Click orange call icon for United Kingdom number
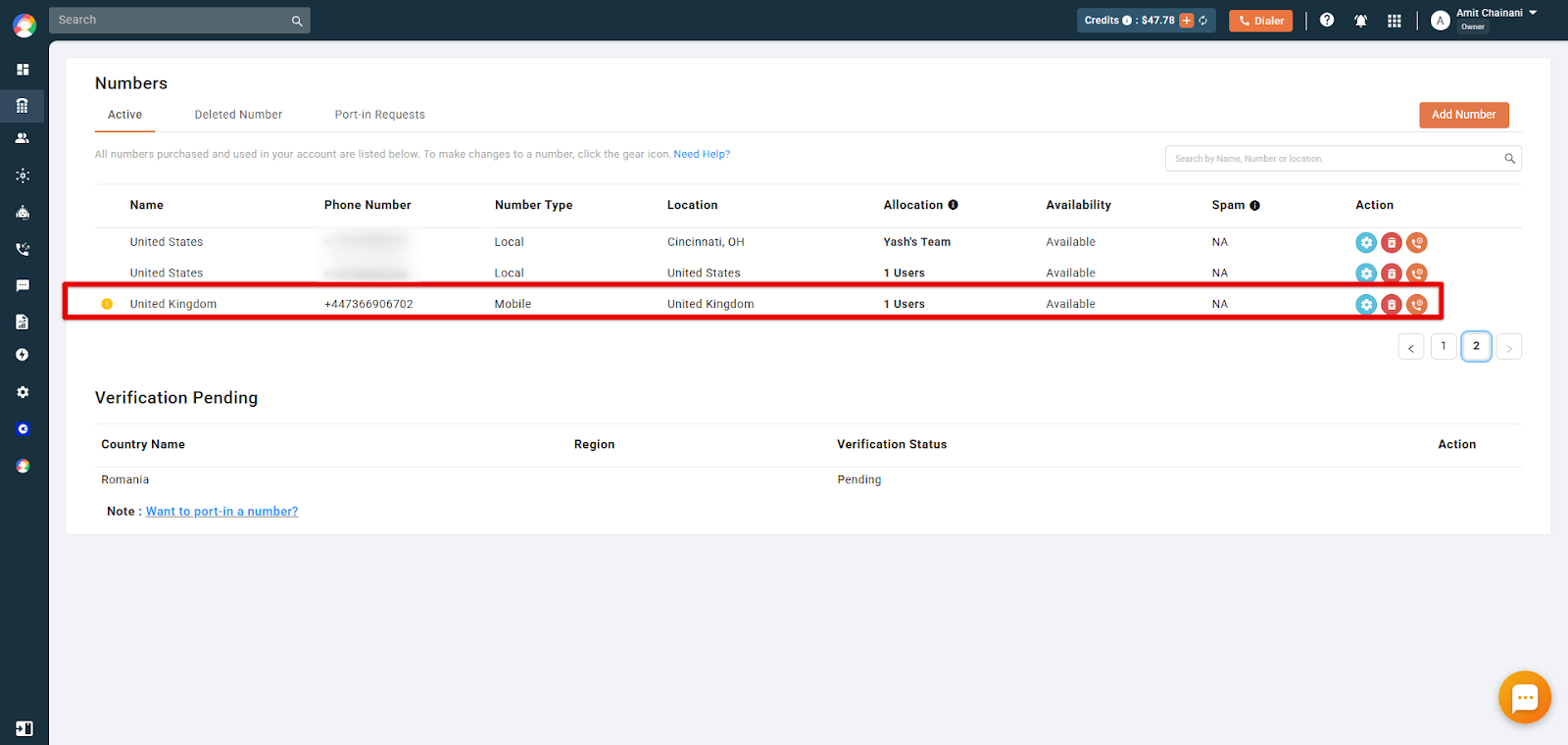Screen dimensions: 1568x745 click(1417, 304)
